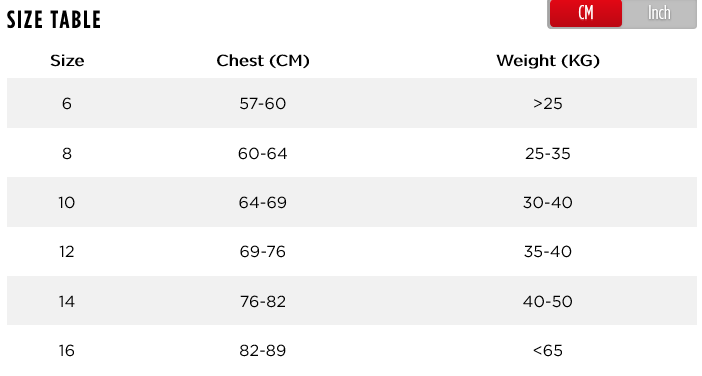Select size 8 in the table
702x376 pixels.
click(67, 154)
